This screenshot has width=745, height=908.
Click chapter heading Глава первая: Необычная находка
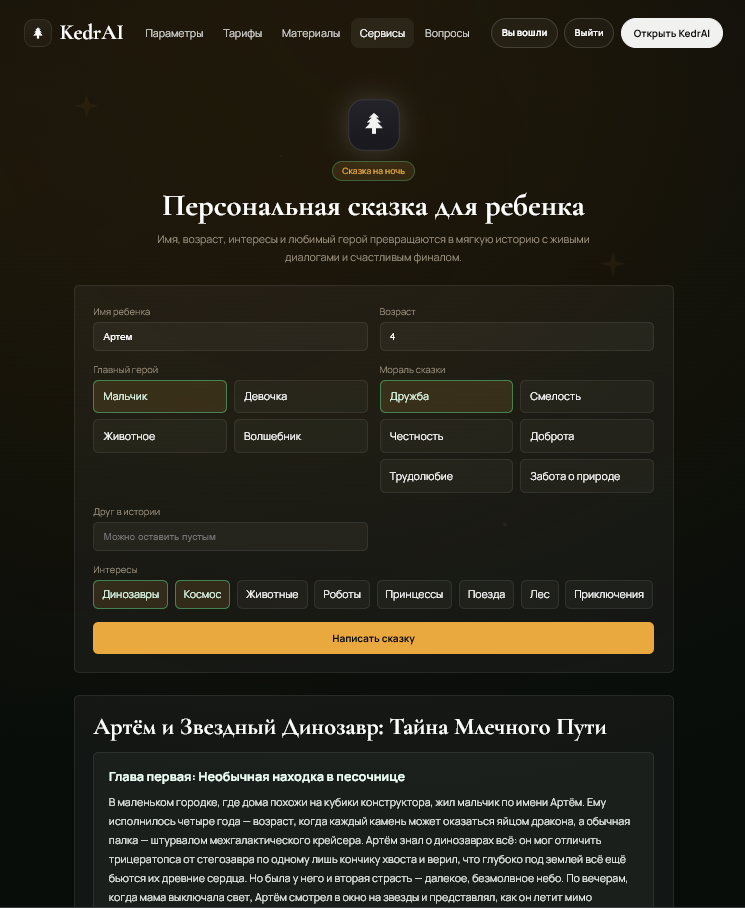tap(256, 777)
